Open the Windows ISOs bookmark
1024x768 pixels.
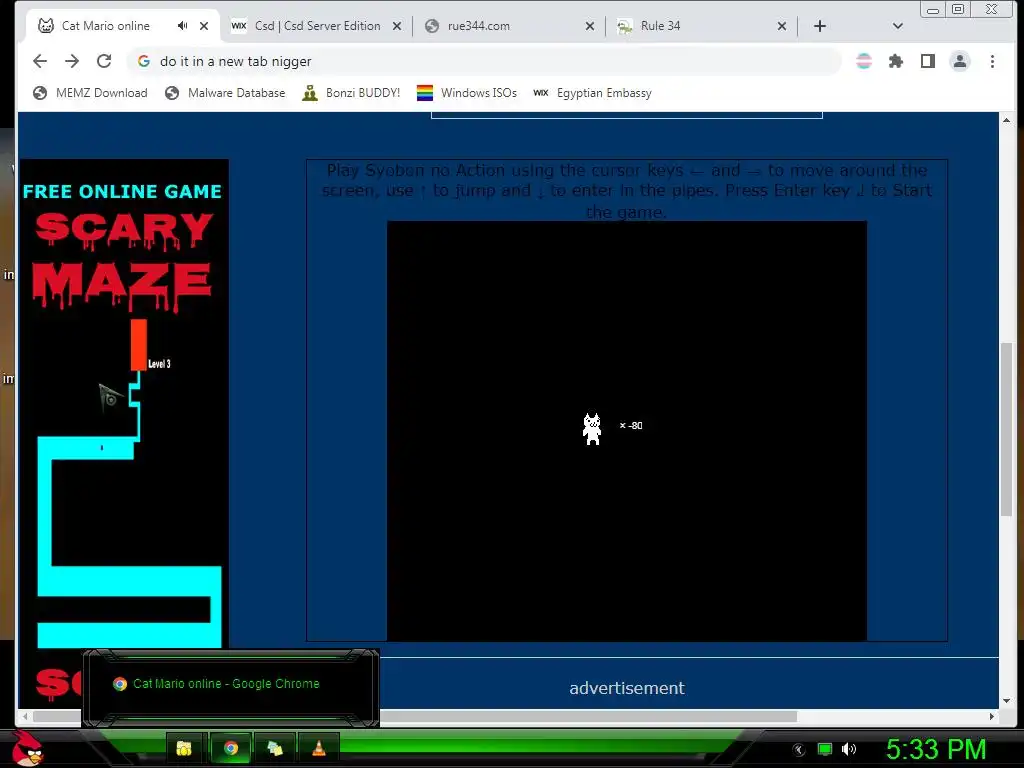click(x=466, y=93)
